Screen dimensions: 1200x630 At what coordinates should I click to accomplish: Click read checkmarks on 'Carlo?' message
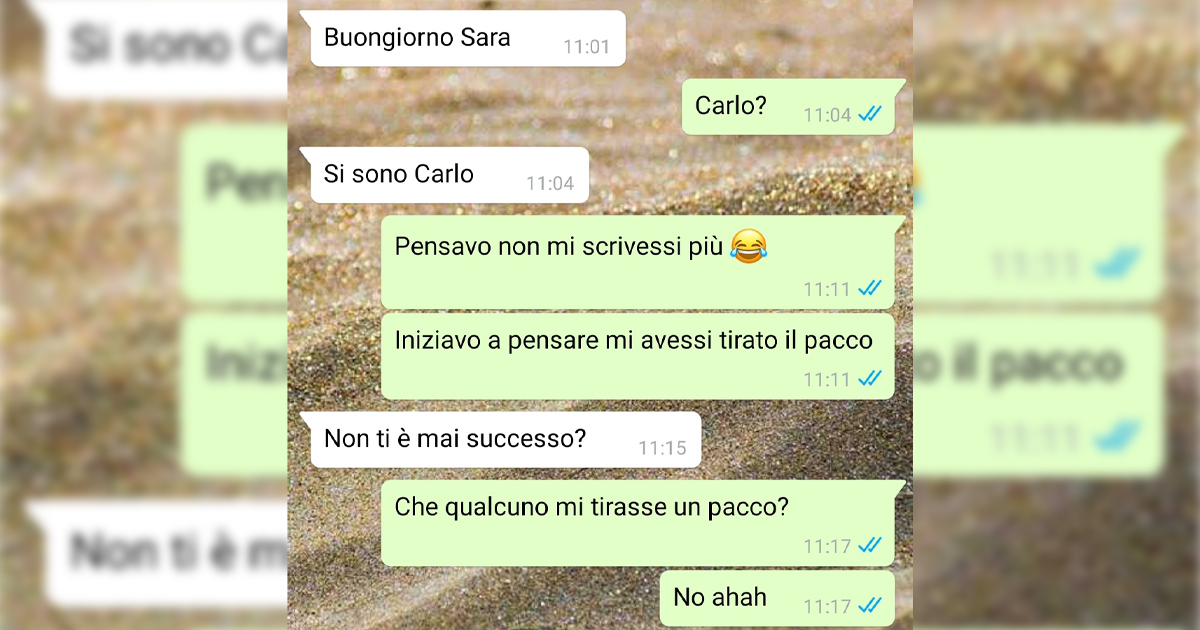[869, 115]
